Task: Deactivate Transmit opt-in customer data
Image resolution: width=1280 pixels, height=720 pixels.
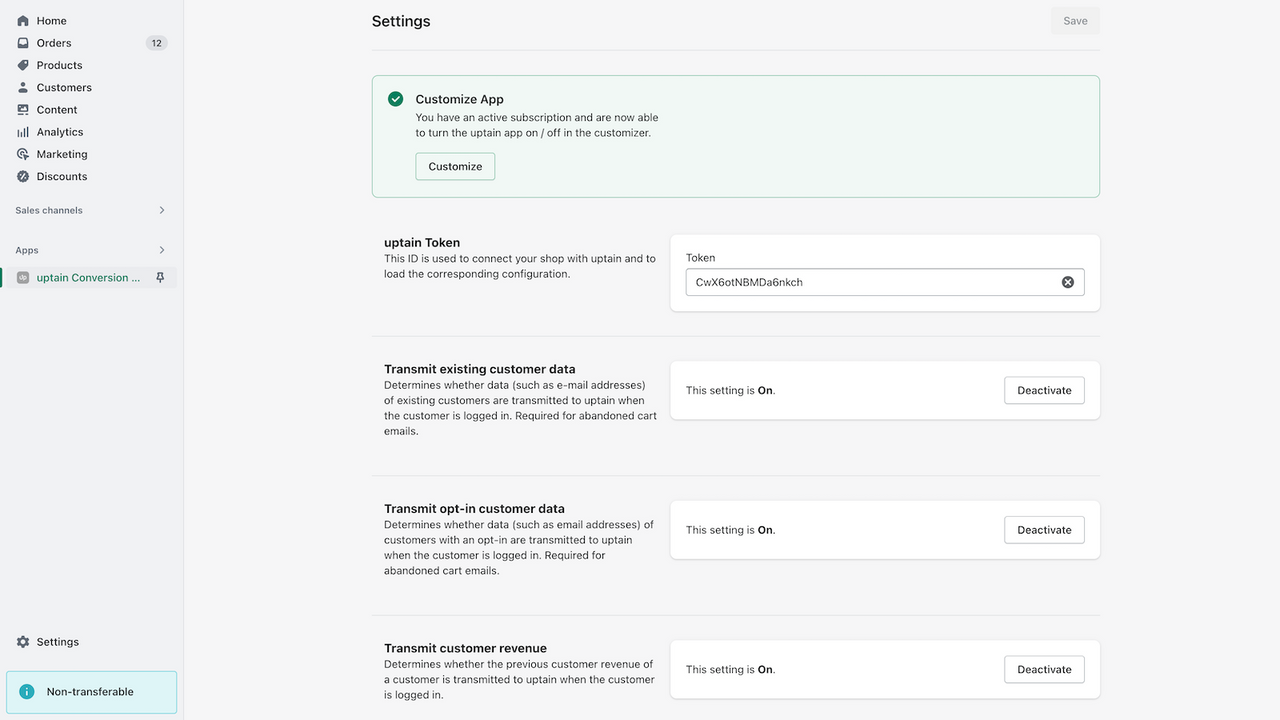Action: [1044, 530]
